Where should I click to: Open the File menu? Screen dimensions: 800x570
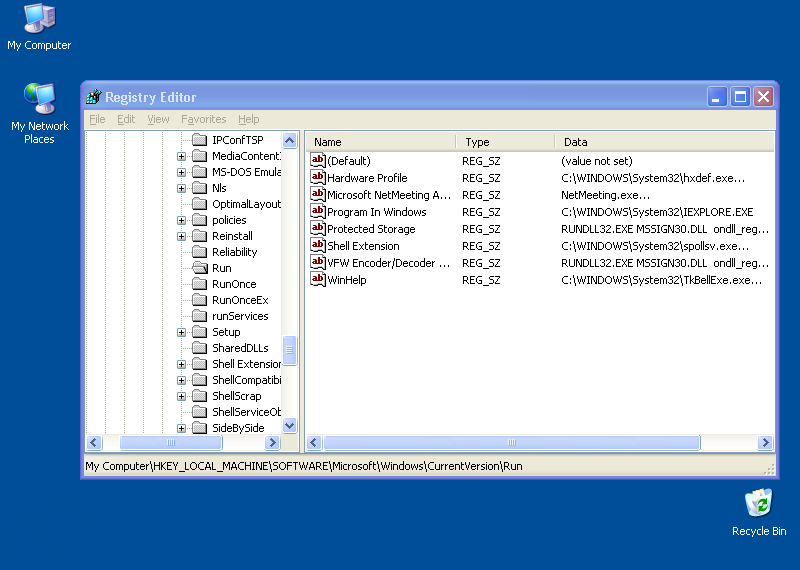[x=97, y=119]
